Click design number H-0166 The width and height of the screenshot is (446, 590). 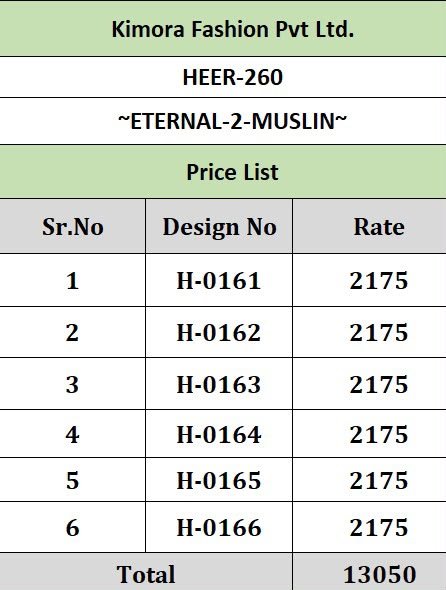tap(219, 527)
